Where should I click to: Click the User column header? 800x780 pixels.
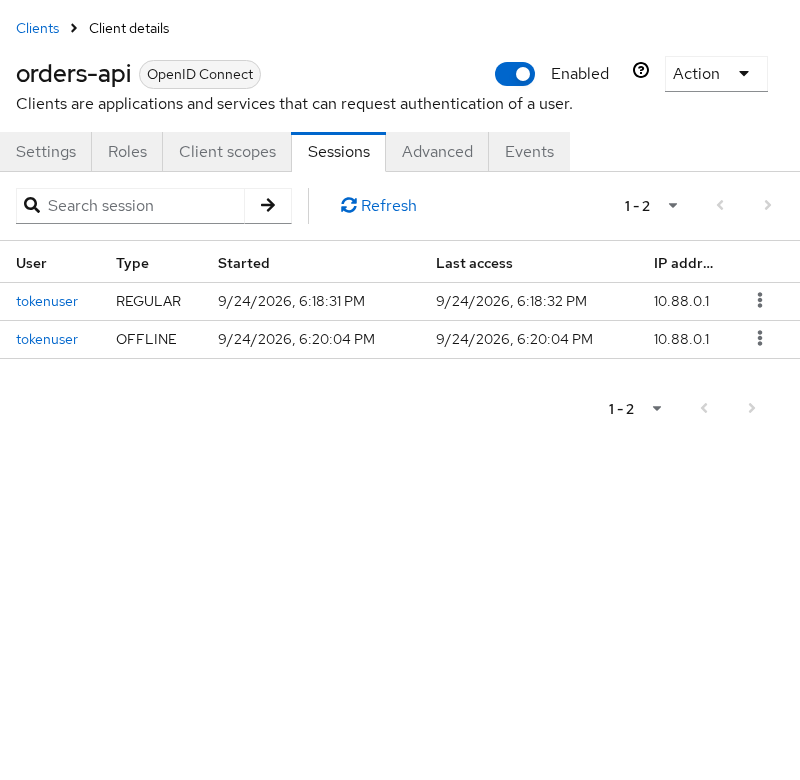tap(31, 263)
